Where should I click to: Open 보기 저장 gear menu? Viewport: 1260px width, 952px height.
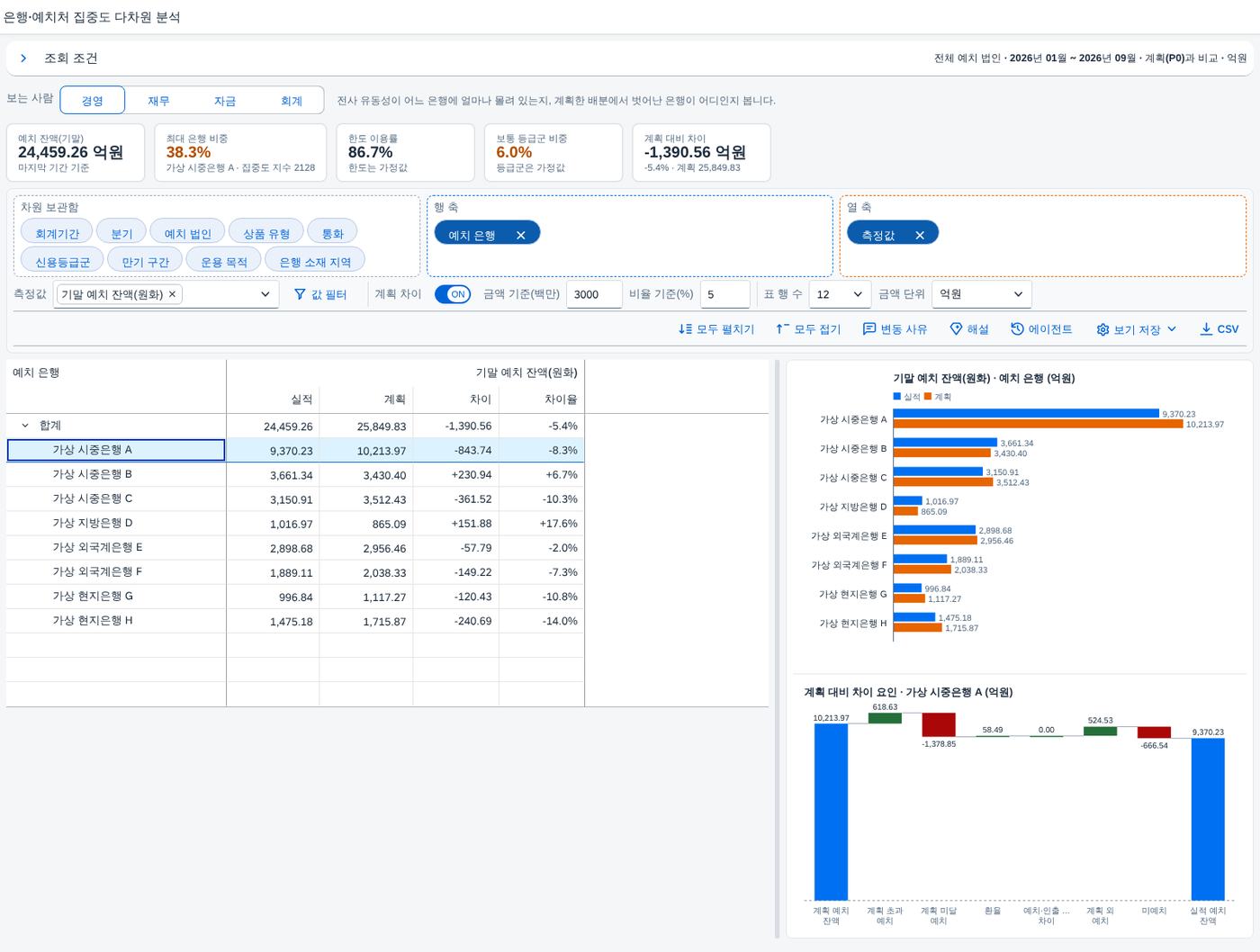pos(1137,329)
